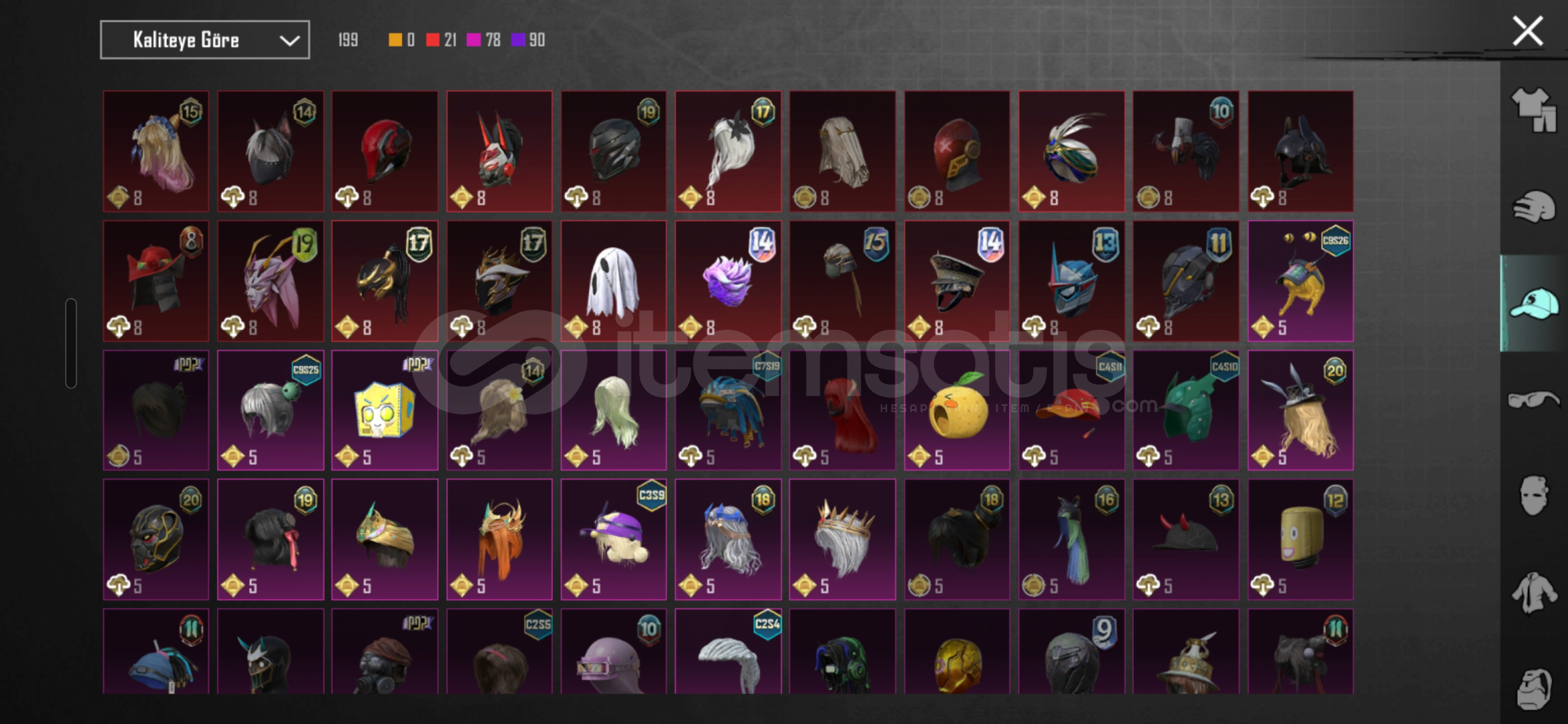The height and width of the screenshot is (724, 1568).
Task: Open the face mask category
Action: [x=1533, y=496]
